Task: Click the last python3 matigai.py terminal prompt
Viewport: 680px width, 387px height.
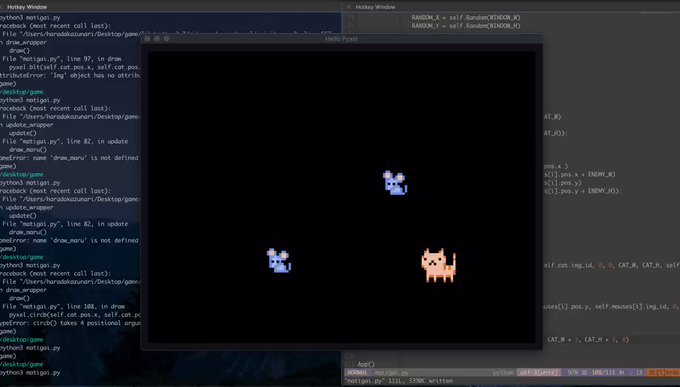Action: tap(30, 373)
